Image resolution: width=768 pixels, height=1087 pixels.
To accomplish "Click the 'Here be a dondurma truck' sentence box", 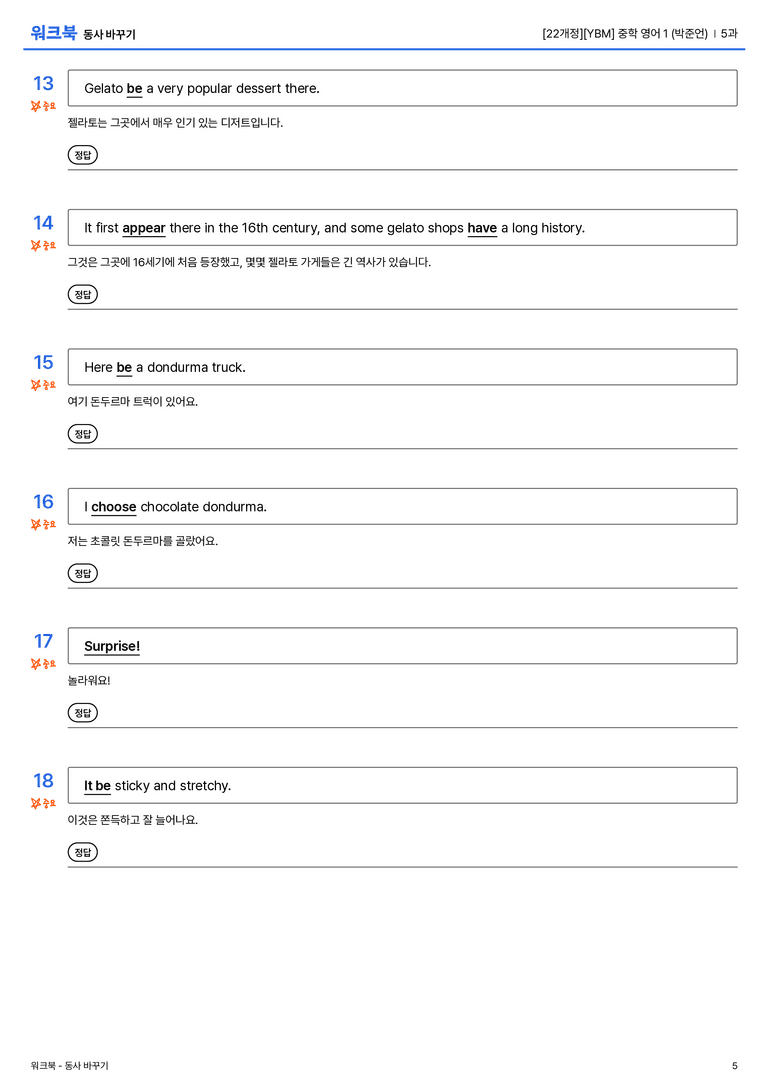I will pos(402,367).
